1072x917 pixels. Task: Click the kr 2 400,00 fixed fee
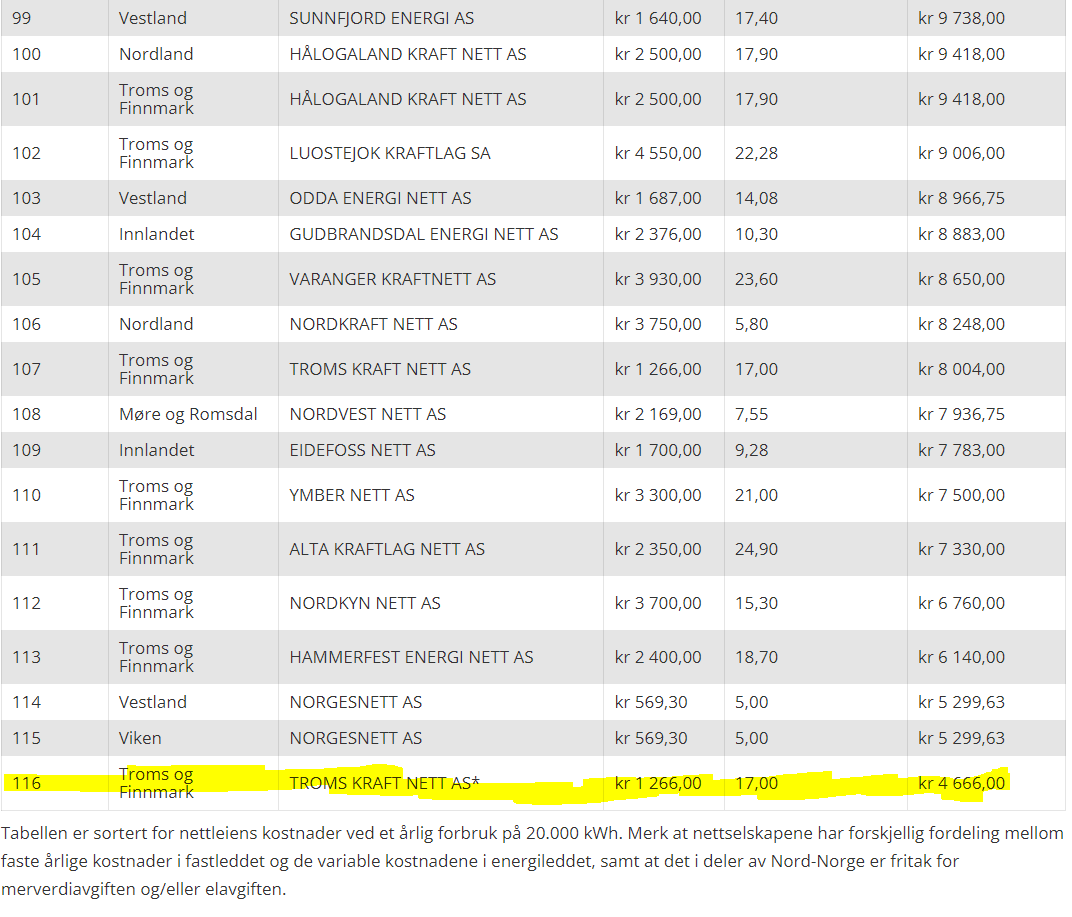pyautogui.click(x=658, y=657)
